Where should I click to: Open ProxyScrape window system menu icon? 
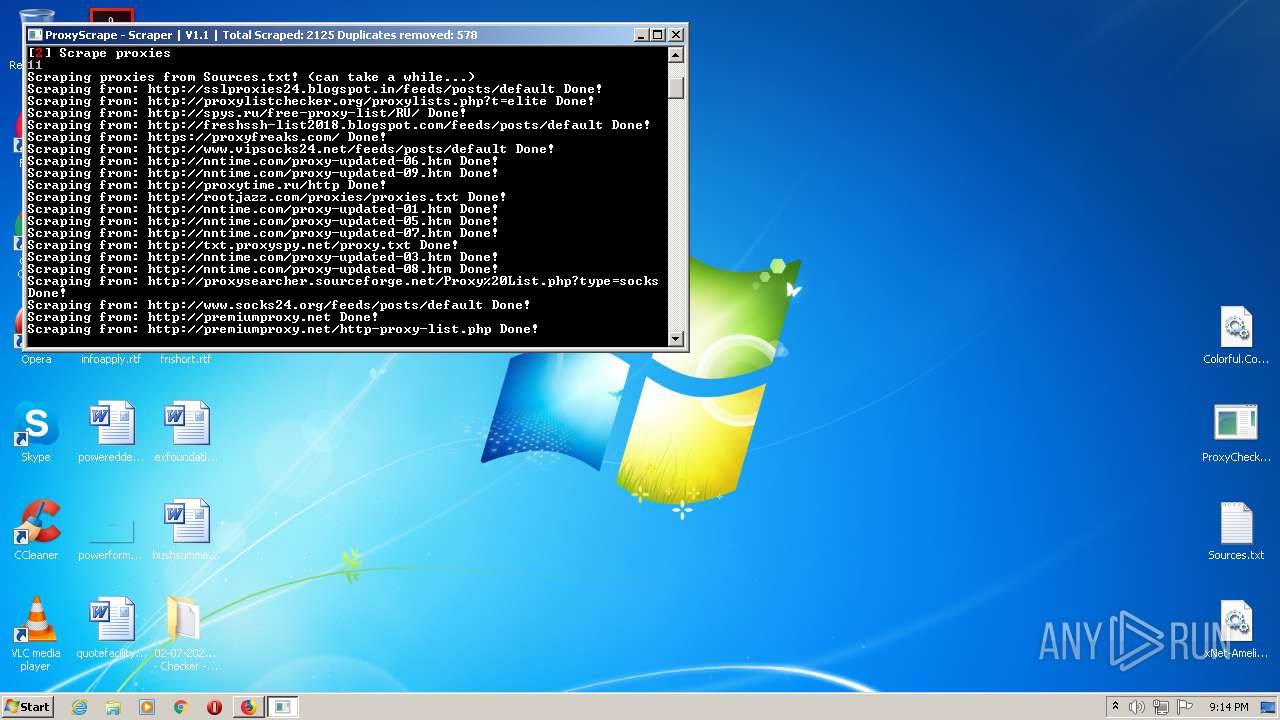tap(35, 34)
